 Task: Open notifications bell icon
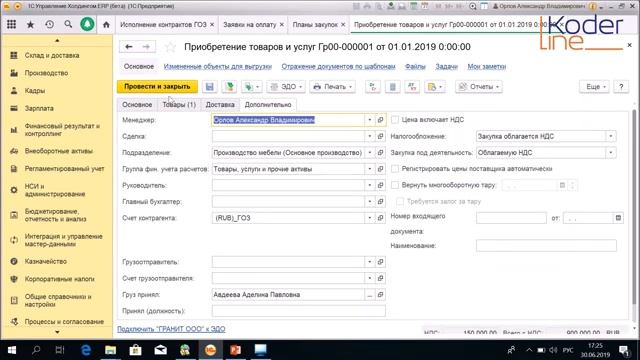[87, 24]
